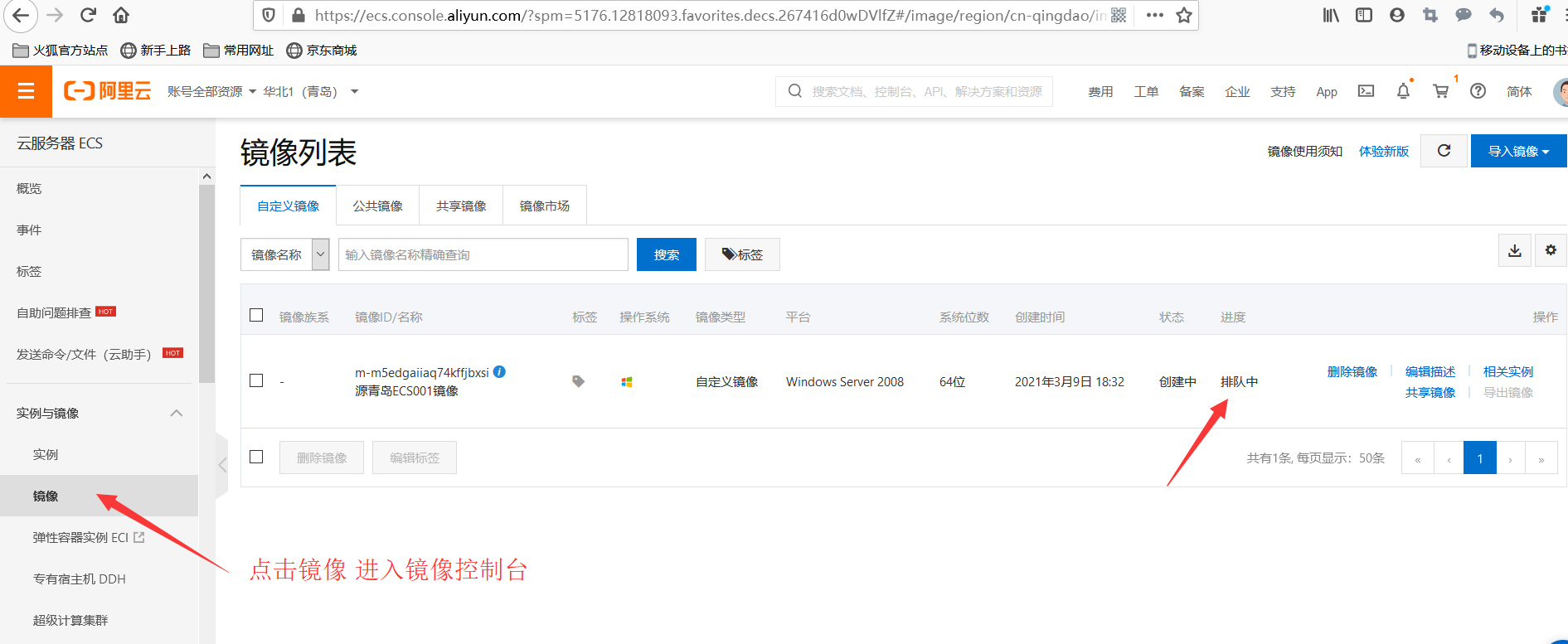The width and height of the screenshot is (1568, 644).
Task: Open 导入镜像 dropdown button
Action: coord(1519,151)
